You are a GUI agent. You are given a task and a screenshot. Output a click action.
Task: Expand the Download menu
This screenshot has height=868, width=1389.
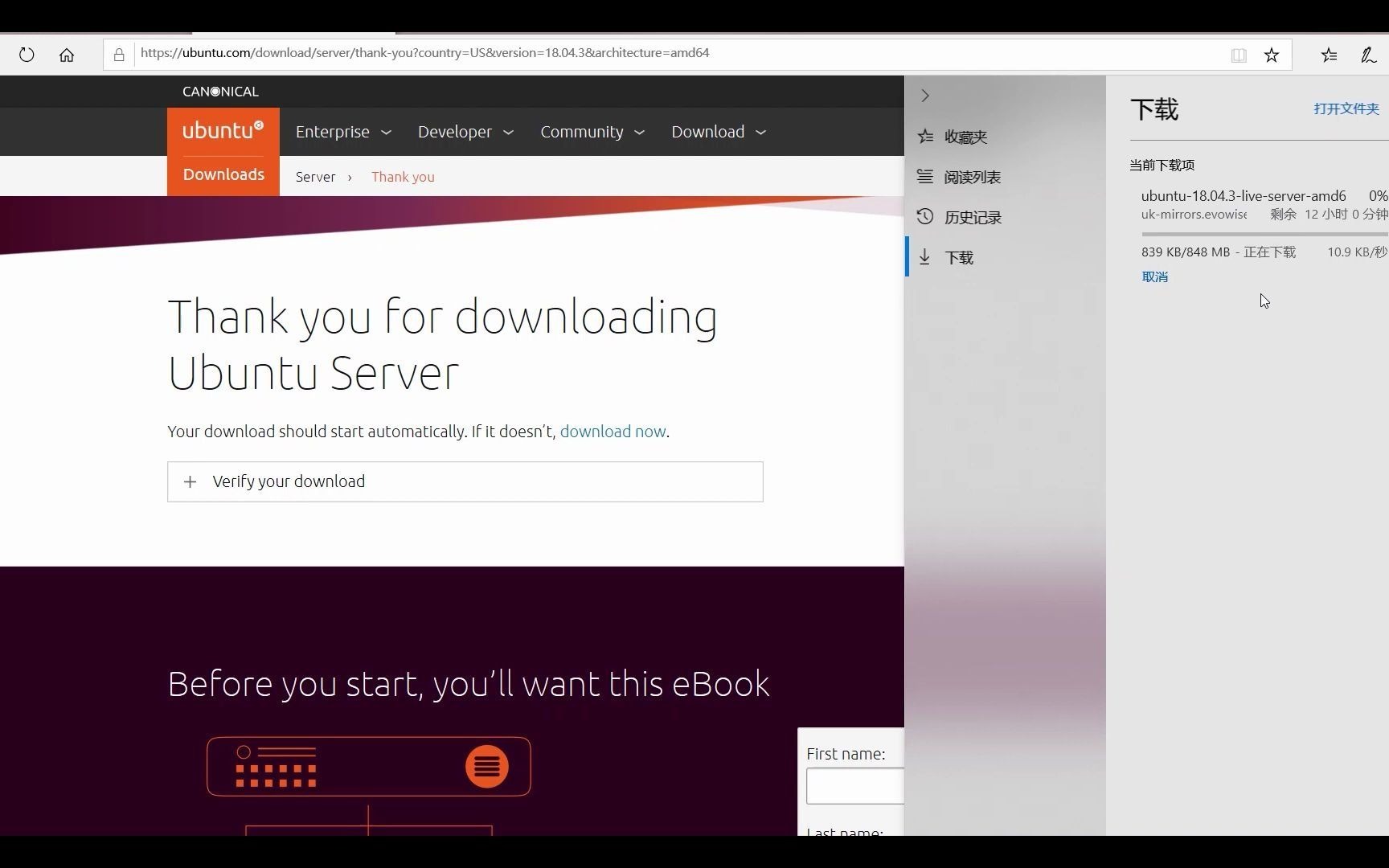(x=719, y=132)
